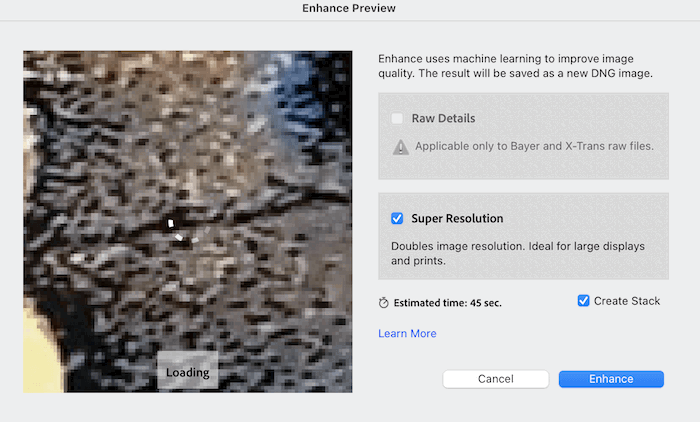This screenshot has width=700, height=422.
Task: Click the Create Stack label text
Action: (627, 301)
